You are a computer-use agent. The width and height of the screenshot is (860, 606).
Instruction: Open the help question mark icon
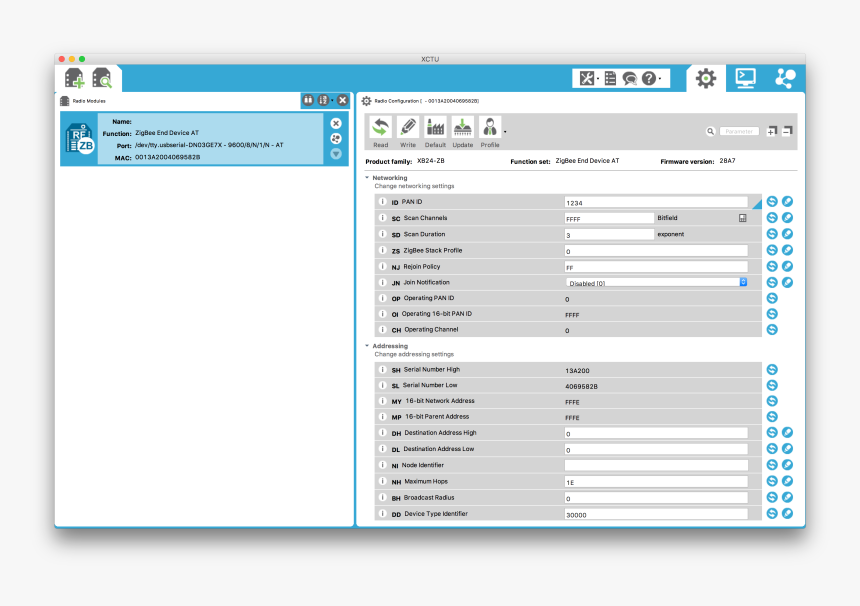pos(649,78)
